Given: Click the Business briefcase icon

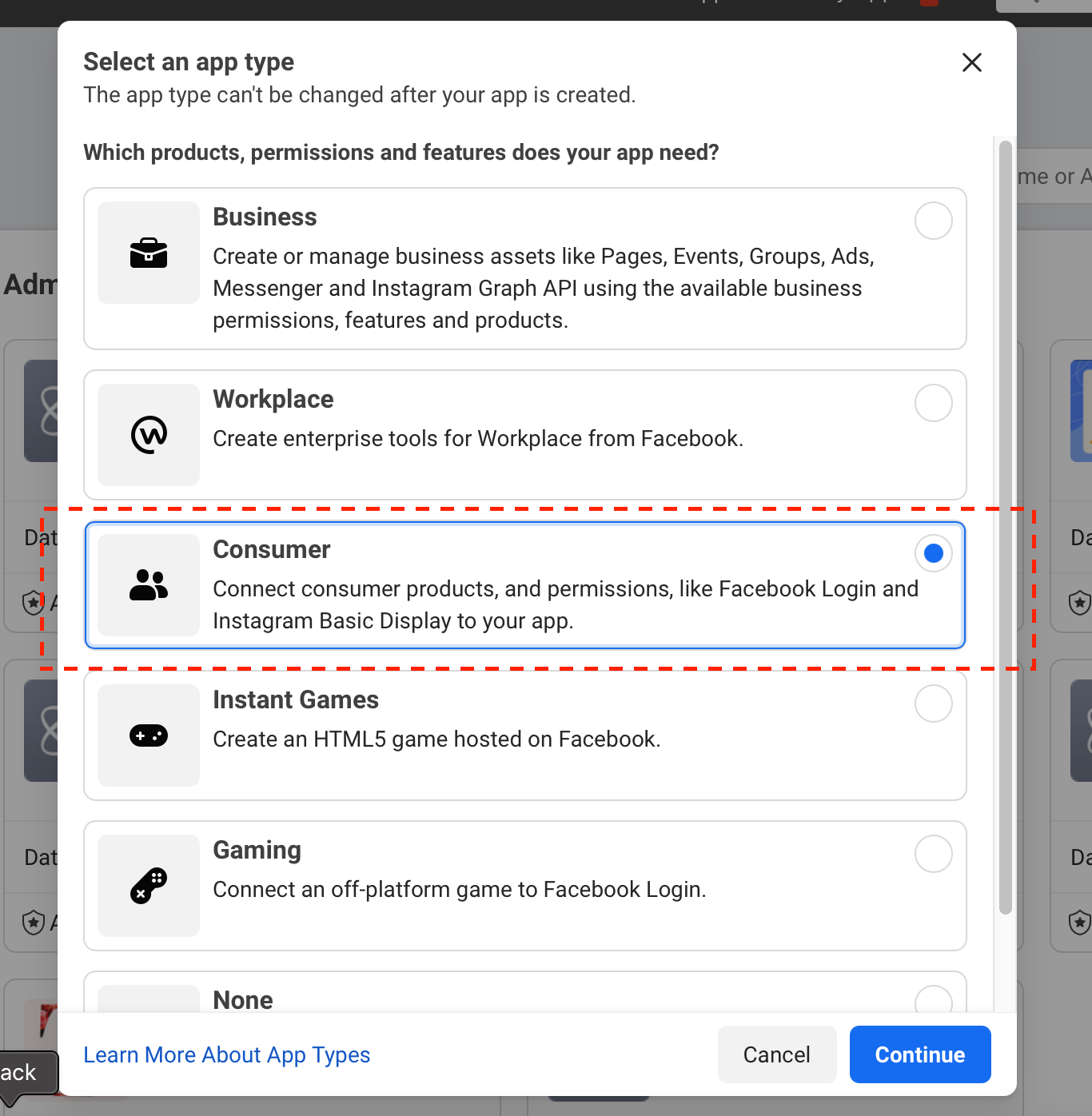Looking at the screenshot, I should tap(148, 253).
